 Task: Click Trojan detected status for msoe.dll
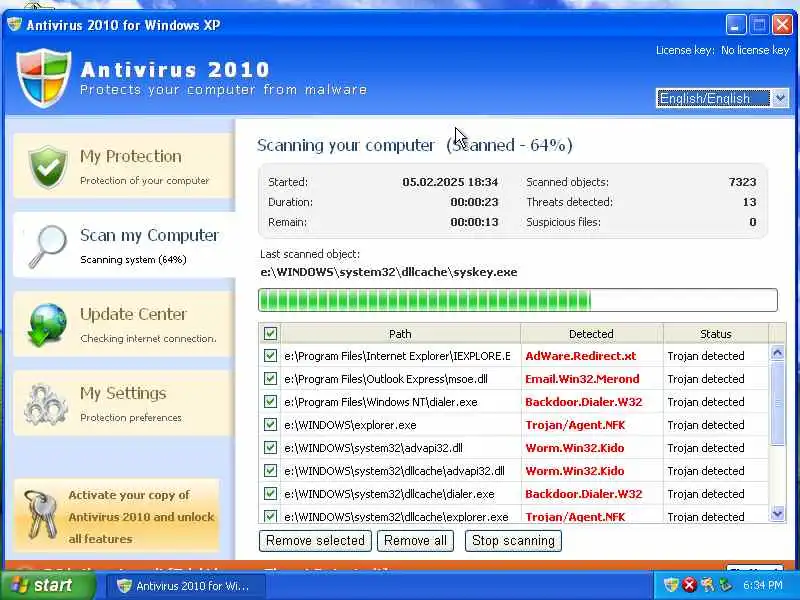point(706,379)
